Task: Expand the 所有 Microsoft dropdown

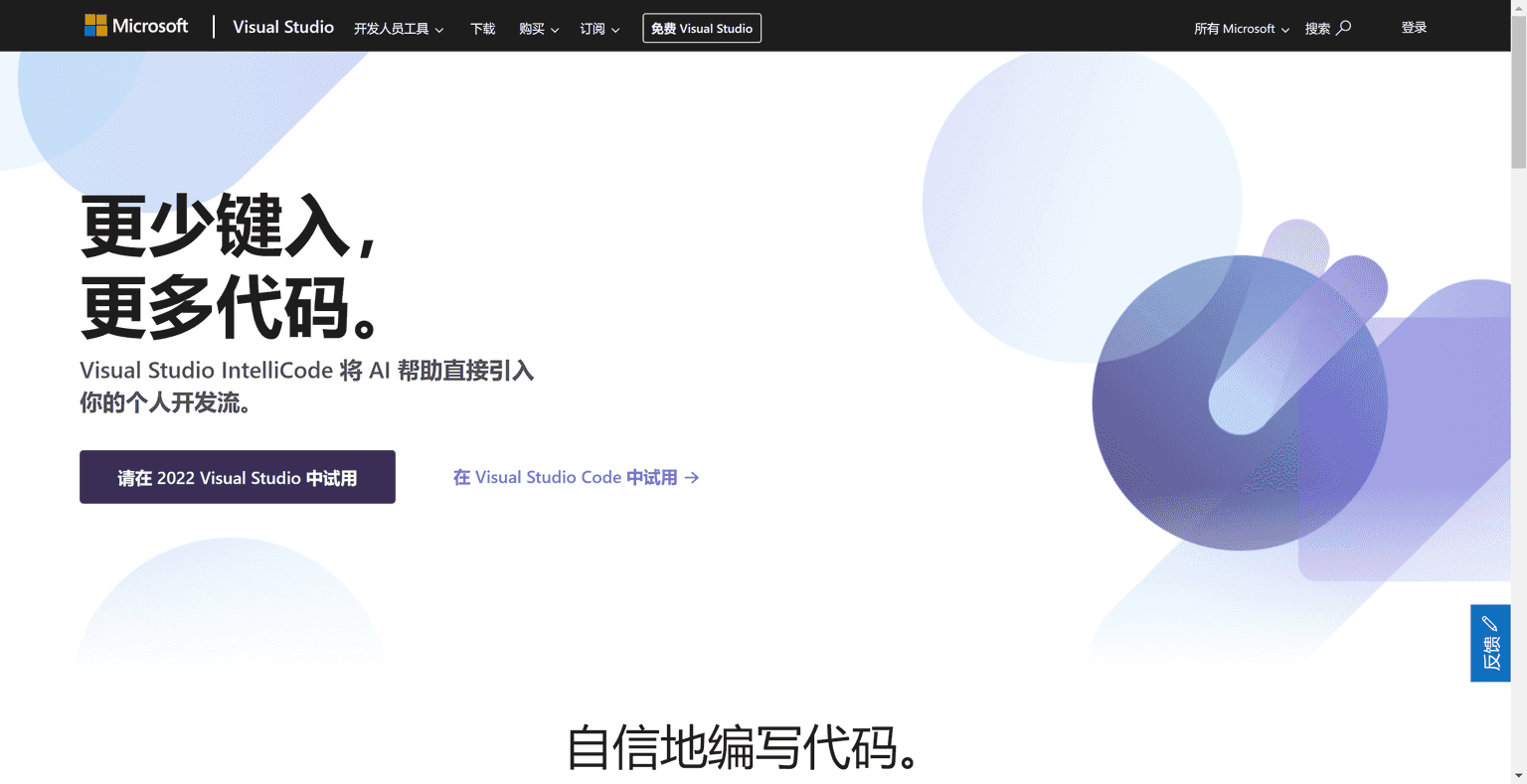Action: click(x=1242, y=29)
